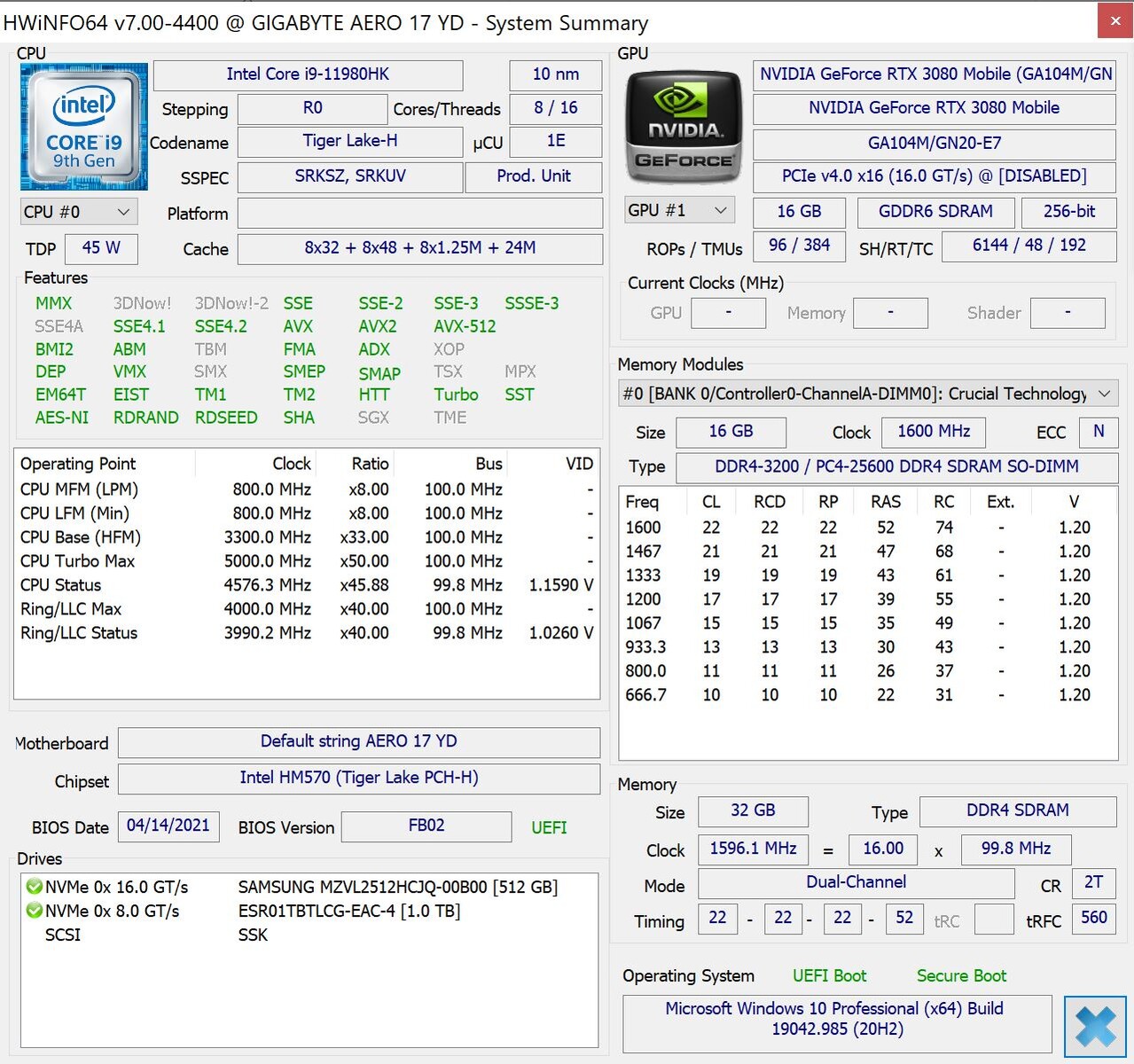Select the CPU Status operating point row
The height and width of the screenshot is (1064, 1134).
(307, 585)
